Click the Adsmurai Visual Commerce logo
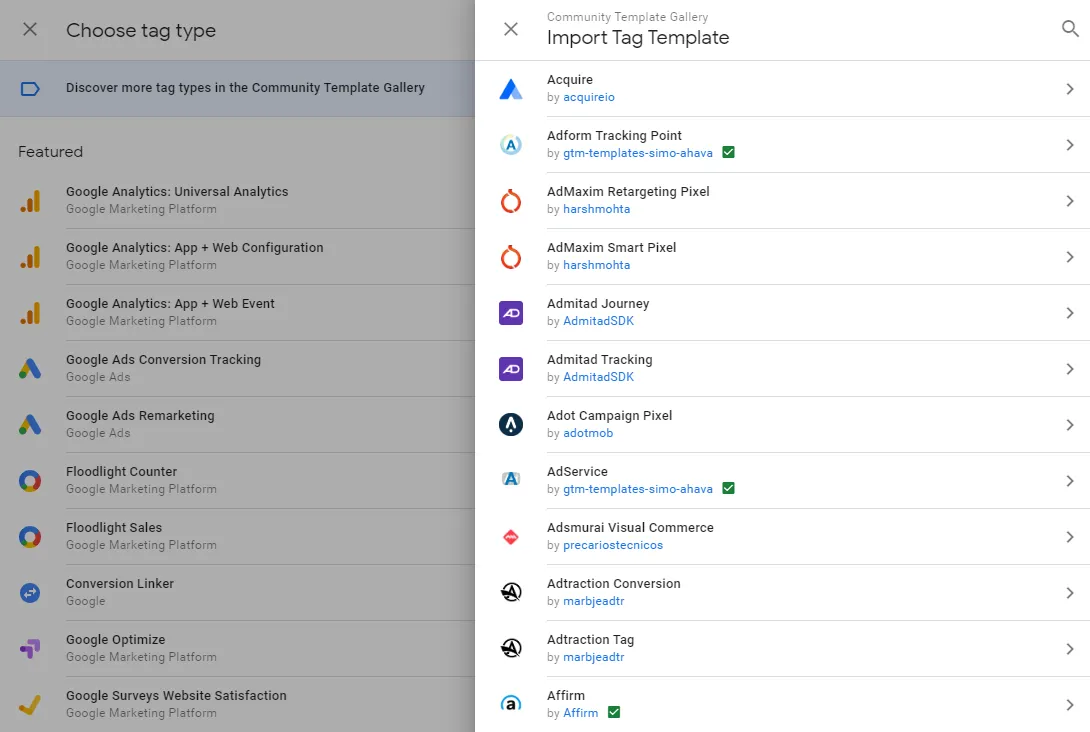 [511, 537]
